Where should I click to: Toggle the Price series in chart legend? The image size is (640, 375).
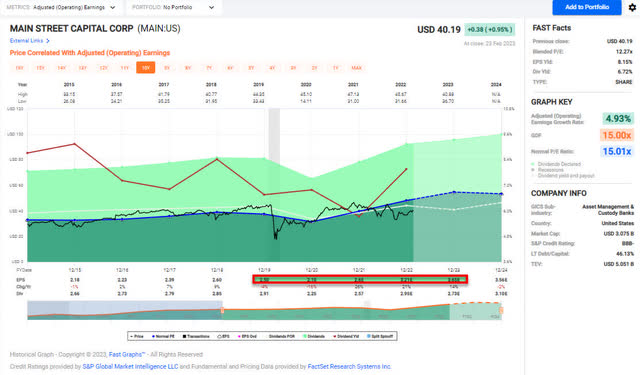(x=137, y=336)
